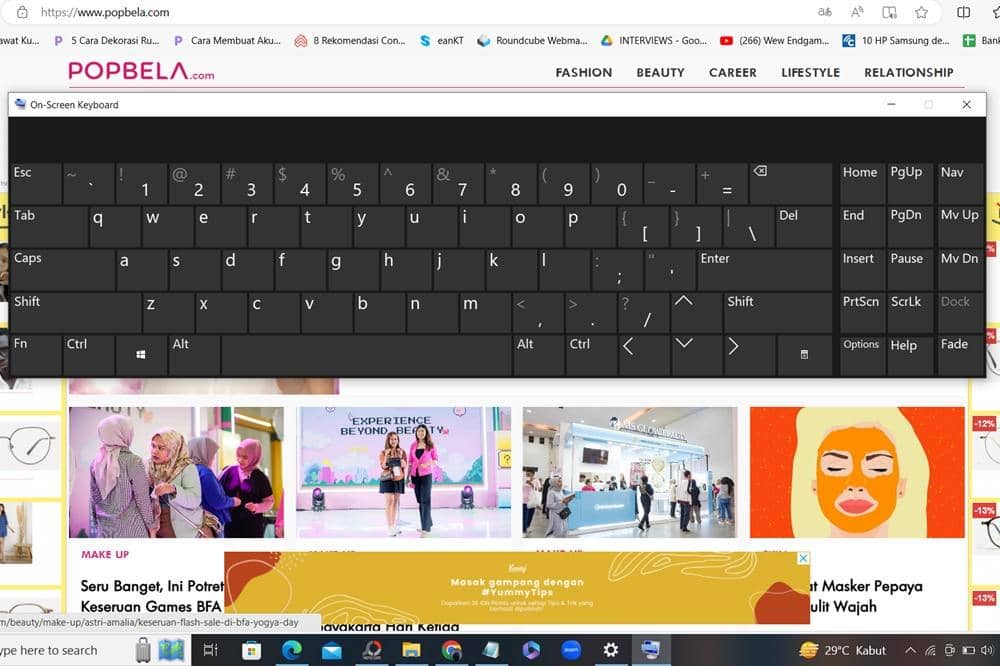Toggle Caps lock on the keyboard
The image size is (1000, 666).
click(x=60, y=270)
